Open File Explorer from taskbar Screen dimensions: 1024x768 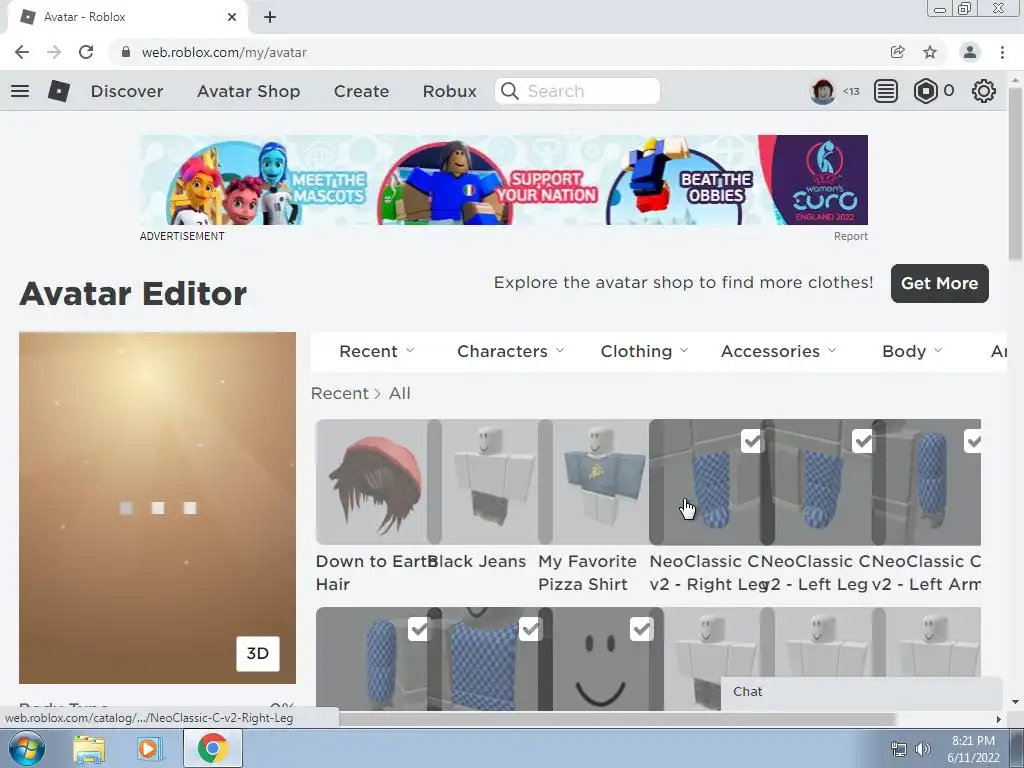click(x=89, y=748)
